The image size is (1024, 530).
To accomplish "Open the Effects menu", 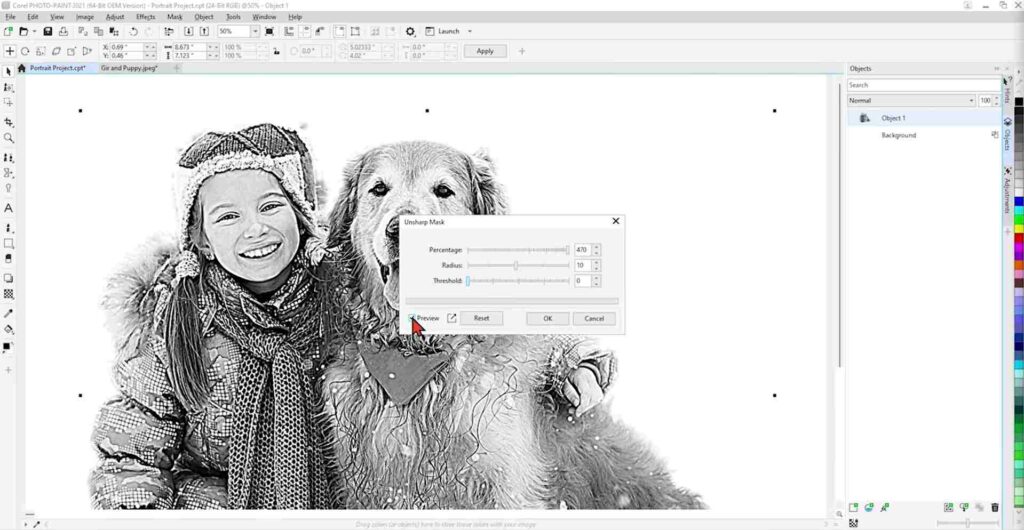I will pyautogui.click(x=146, y=17).
